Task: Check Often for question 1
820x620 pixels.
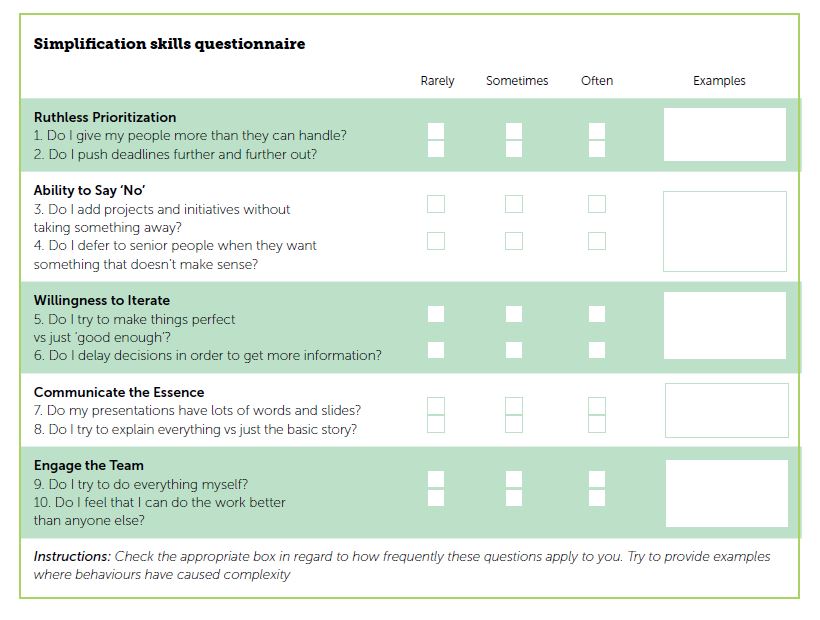Action: point(597,131)
